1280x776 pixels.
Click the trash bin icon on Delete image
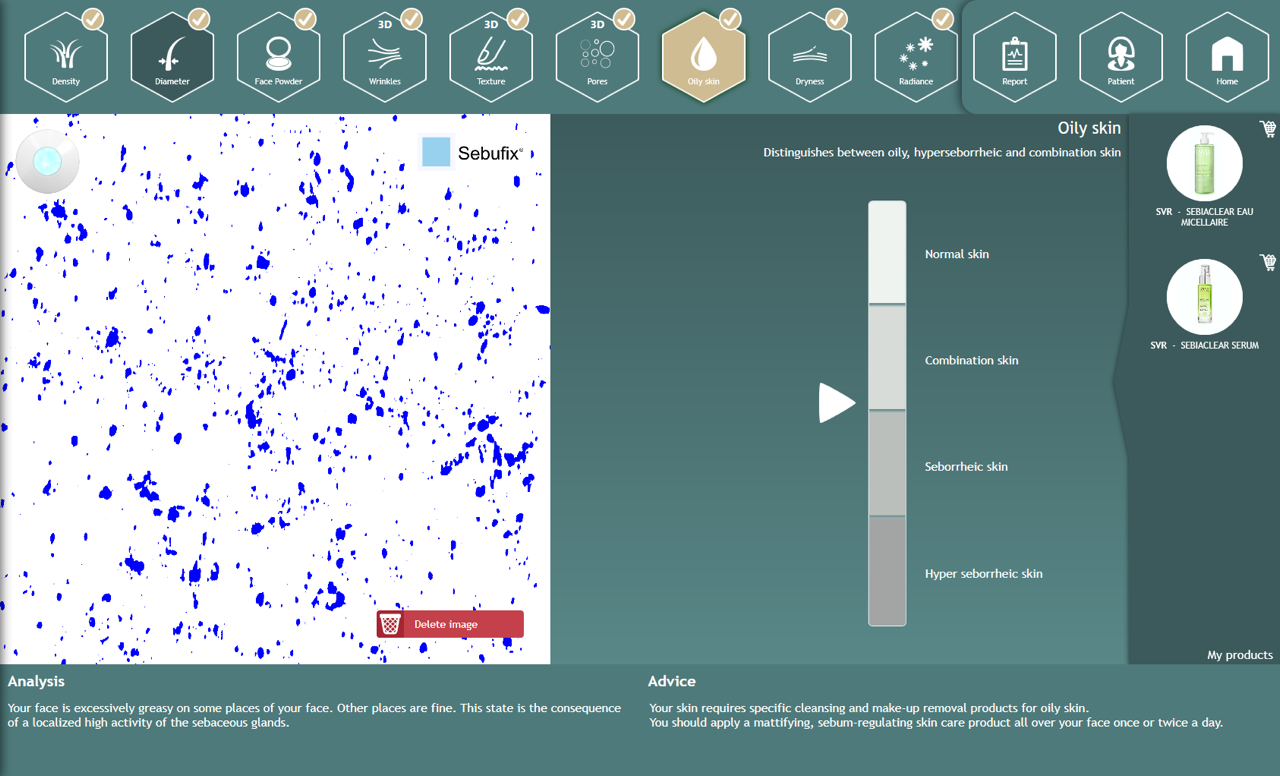[x=391, y=624]
